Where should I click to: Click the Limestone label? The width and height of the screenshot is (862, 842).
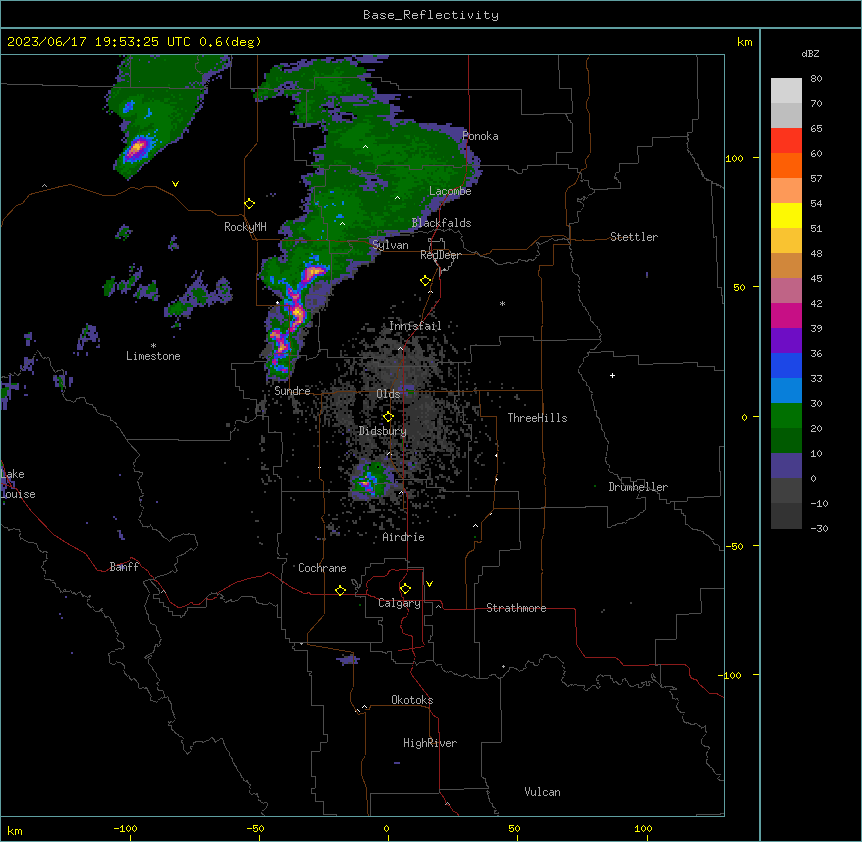click(x=153, y=356)
